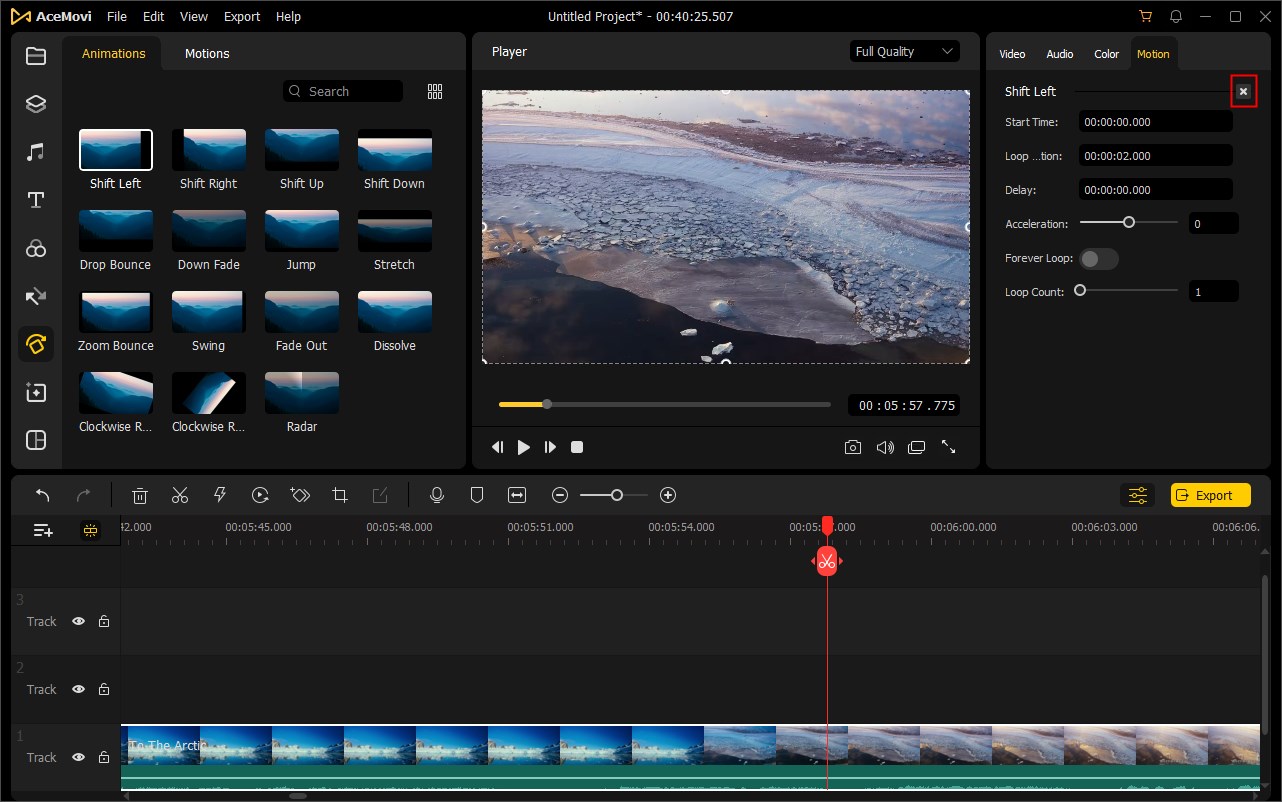Screen dimensions: 1282x802
Task: Open the Media folder panel in sidebar
Action: [36, 56]
